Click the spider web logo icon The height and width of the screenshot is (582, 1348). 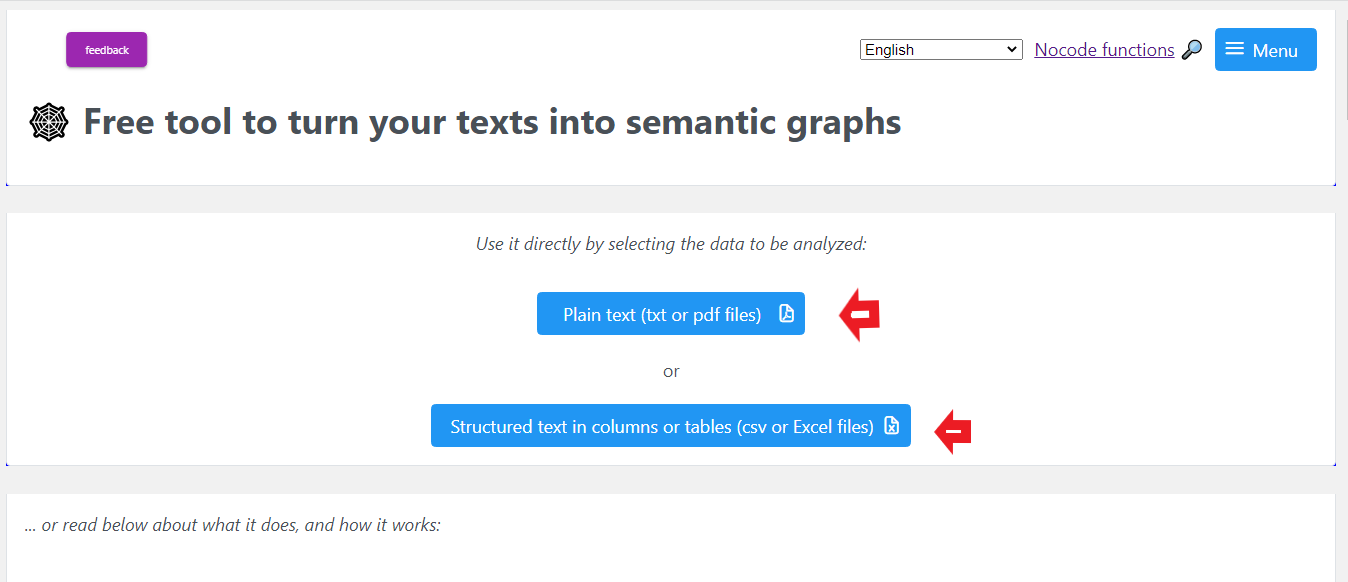coord(48,123)
